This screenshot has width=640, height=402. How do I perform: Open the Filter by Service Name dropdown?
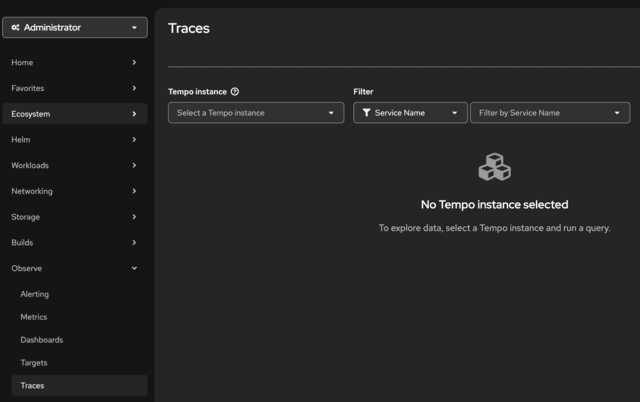pos(550,113)
